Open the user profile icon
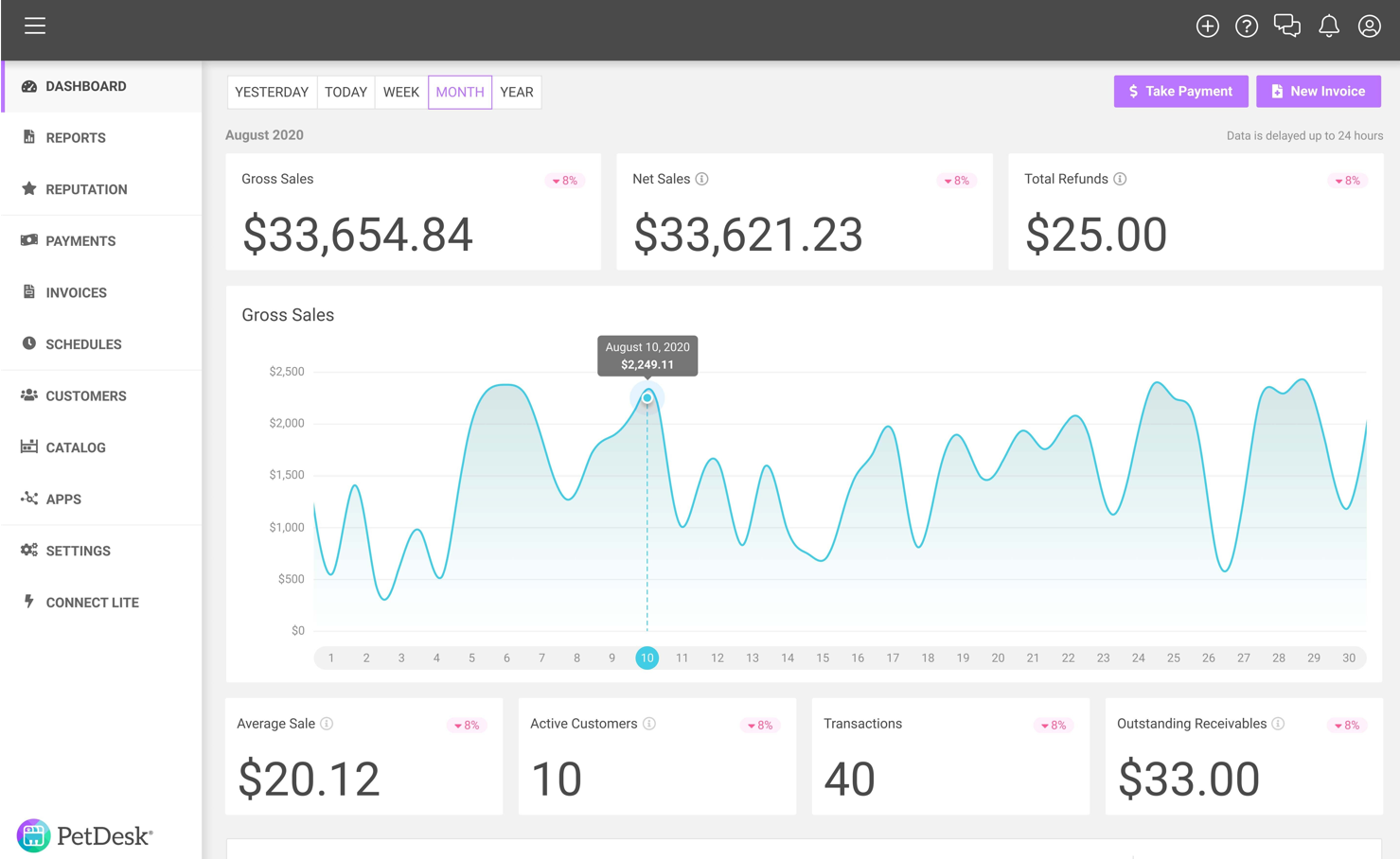Viewport: 1400px width, 859px height. click(x=1369, y=26)
